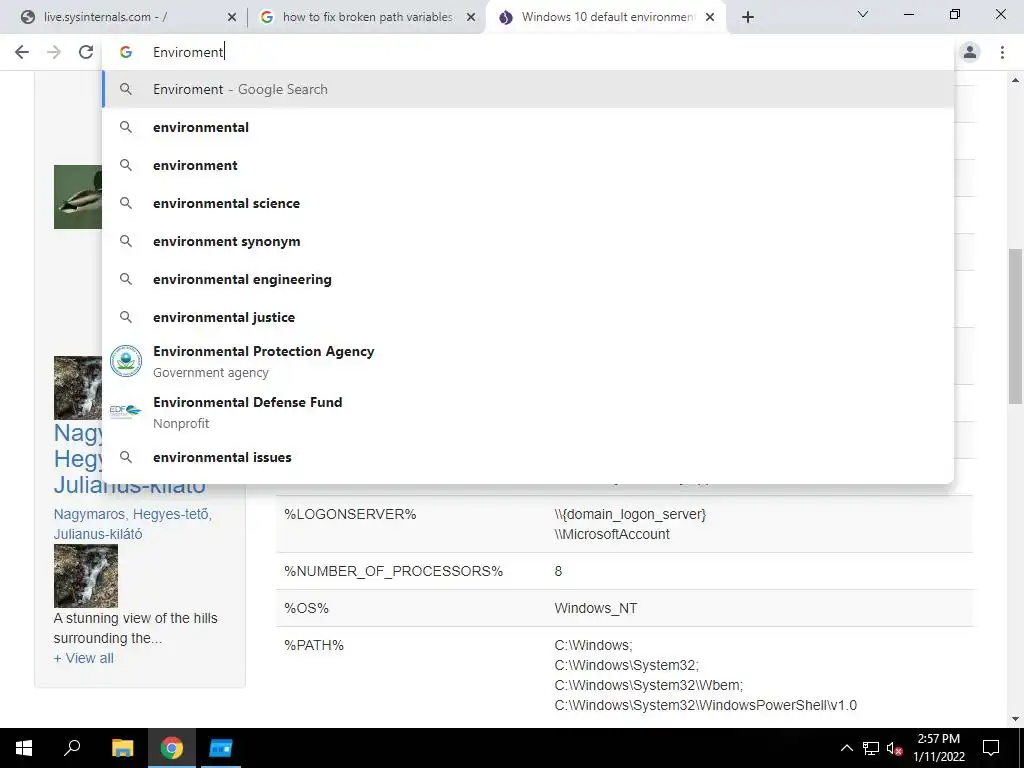Select the 'environment' suggestion
The image size is (1024, 768).
point(528,165)
